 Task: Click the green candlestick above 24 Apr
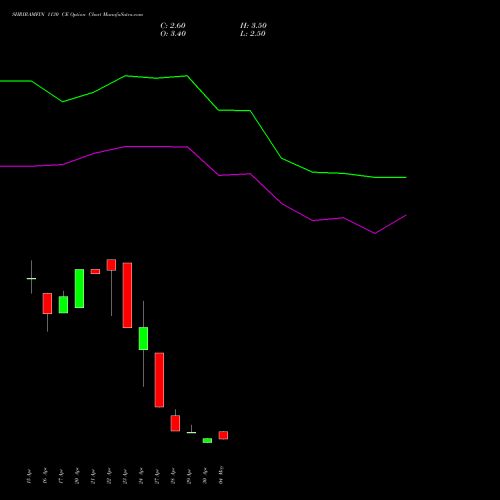143,338
